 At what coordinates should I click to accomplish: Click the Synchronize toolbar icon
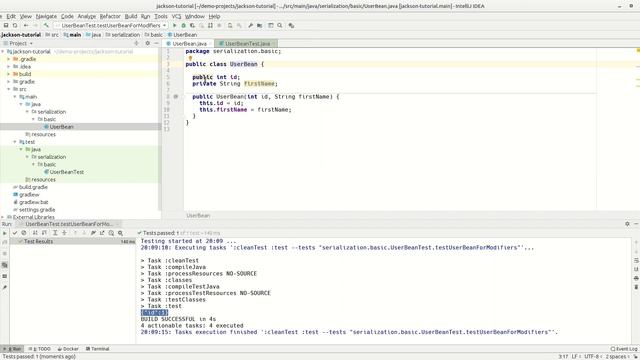[15, 25]
